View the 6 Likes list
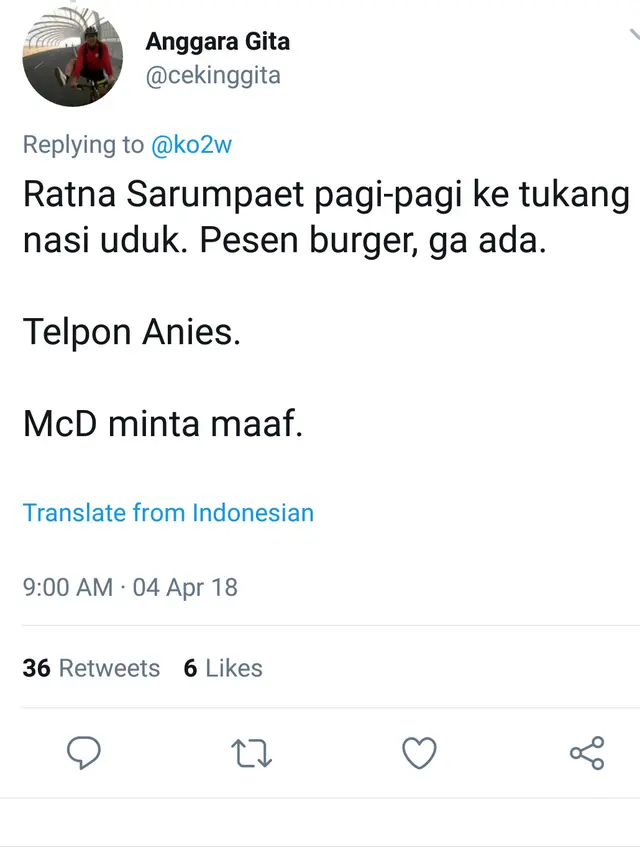 223,668
